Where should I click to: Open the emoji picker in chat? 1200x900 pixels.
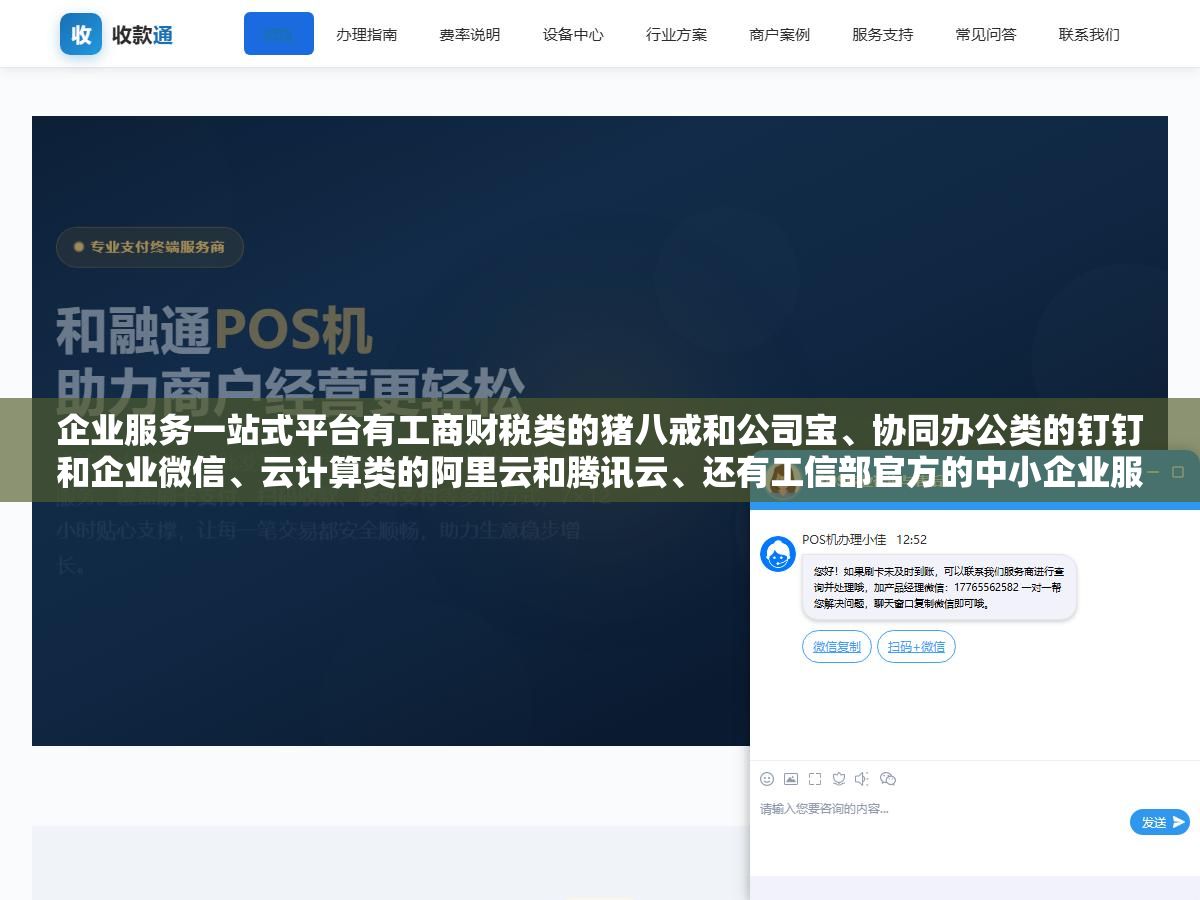767,779
